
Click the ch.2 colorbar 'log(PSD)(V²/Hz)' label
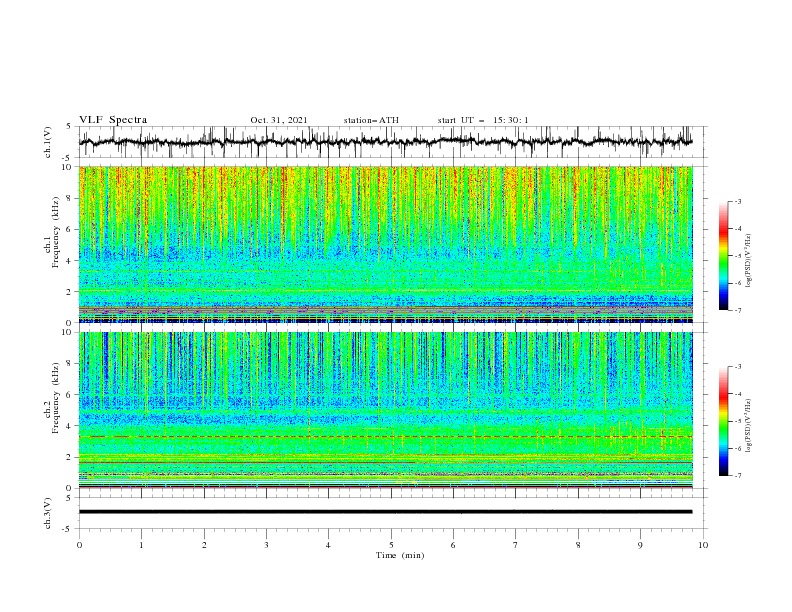(x=749, y=426)
